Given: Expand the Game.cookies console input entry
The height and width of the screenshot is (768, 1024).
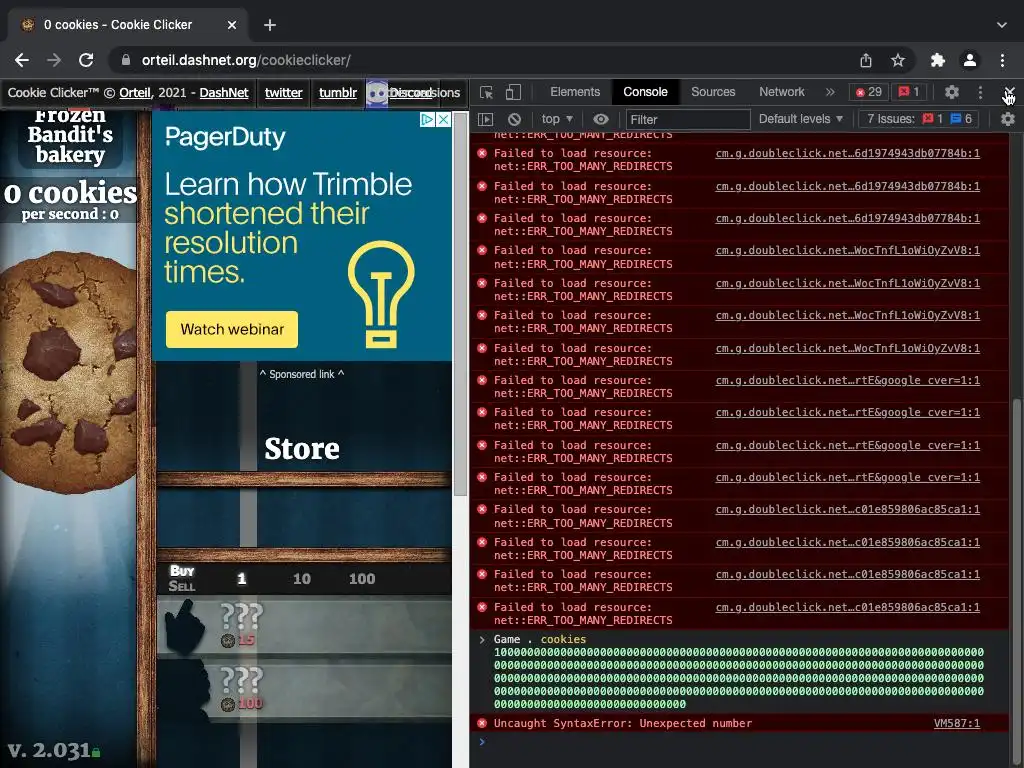Looking at the screenshot, I should tap(482, 639).
